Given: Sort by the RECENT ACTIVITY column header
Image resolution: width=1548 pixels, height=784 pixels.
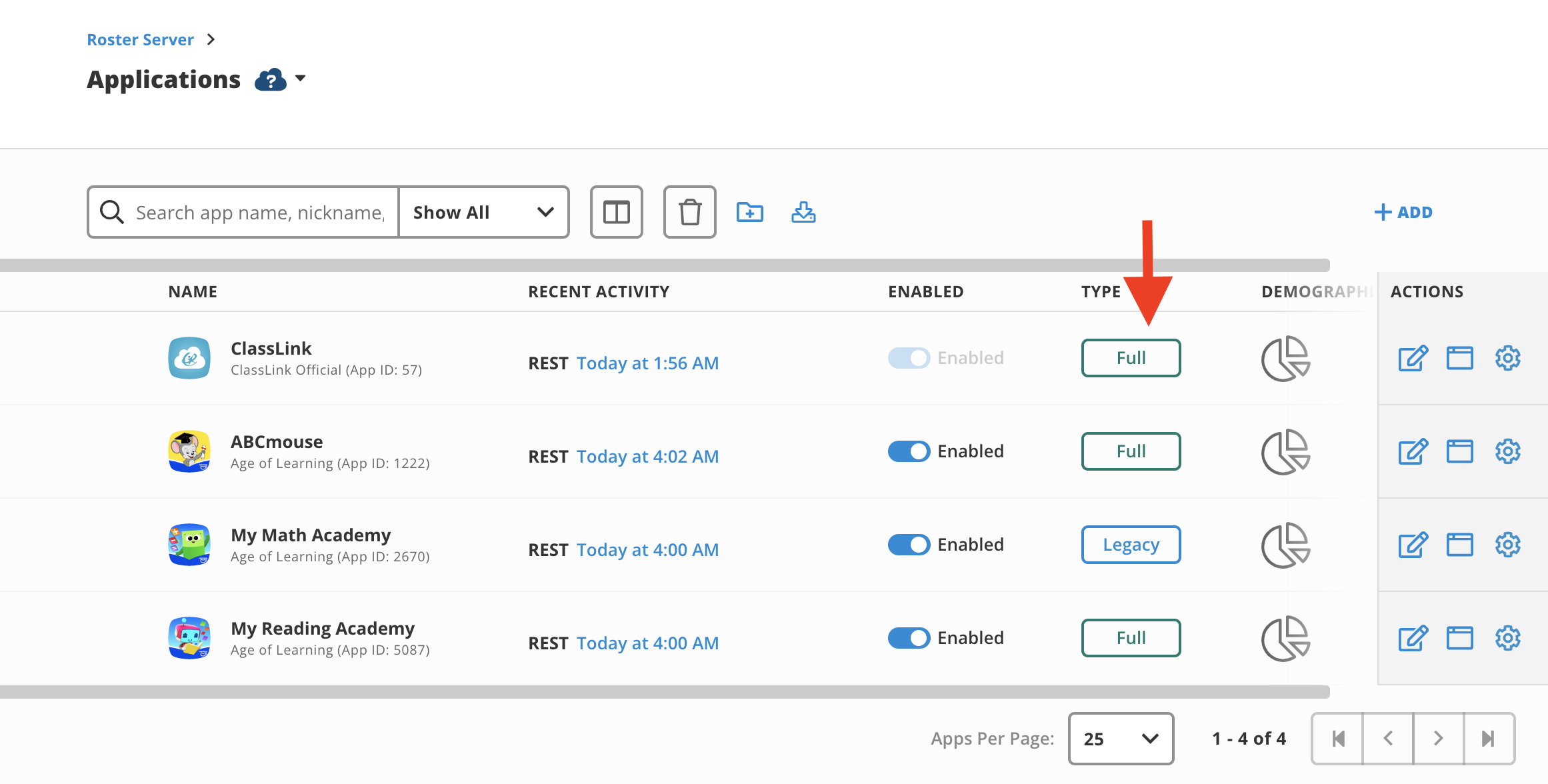Looking at the screenshot, I should pos(599,291).
